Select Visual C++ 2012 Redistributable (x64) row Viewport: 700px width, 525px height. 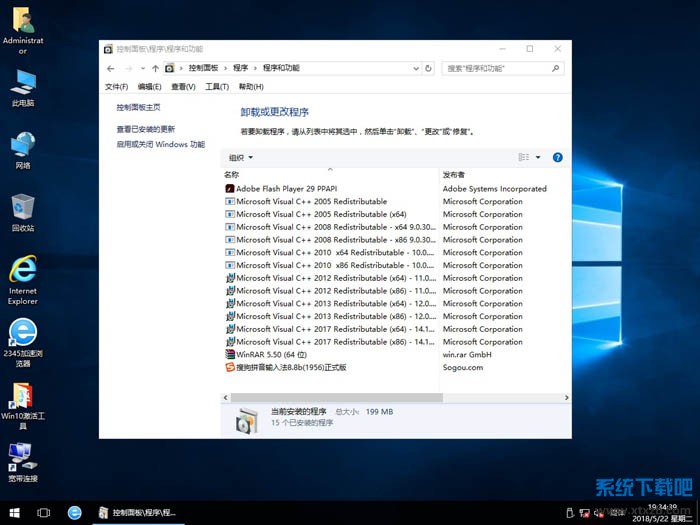coord(330,278)
